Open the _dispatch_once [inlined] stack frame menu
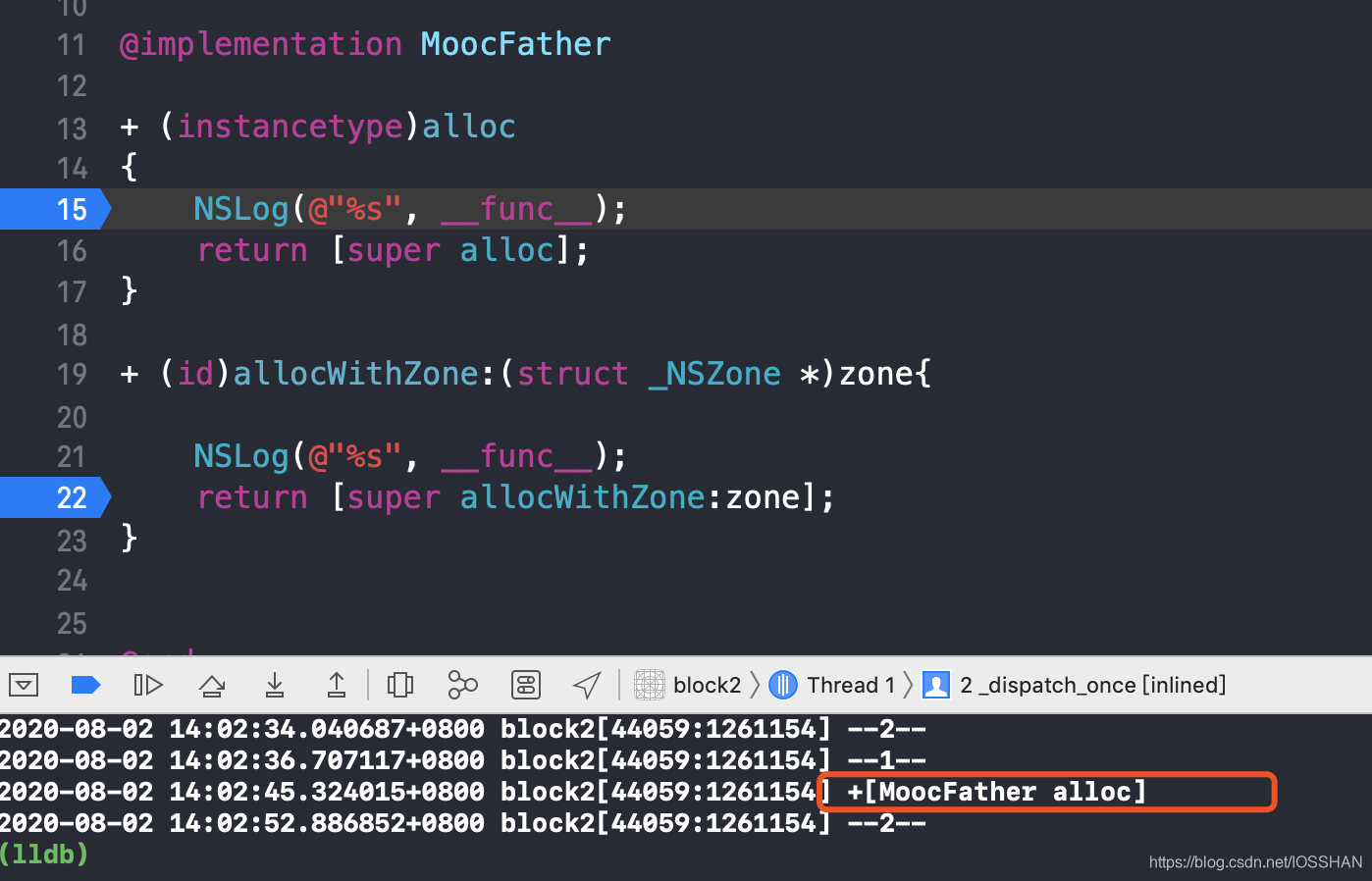 tap(1075, 685)
